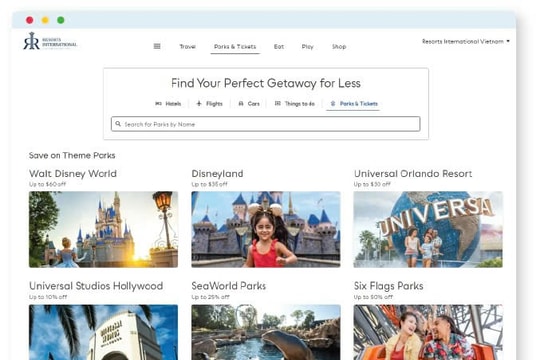The height and width of the screenshot is (360, 540).
Task: Click the ticket icon beside Parks & Tickets
Action: [x=333, y=103]
